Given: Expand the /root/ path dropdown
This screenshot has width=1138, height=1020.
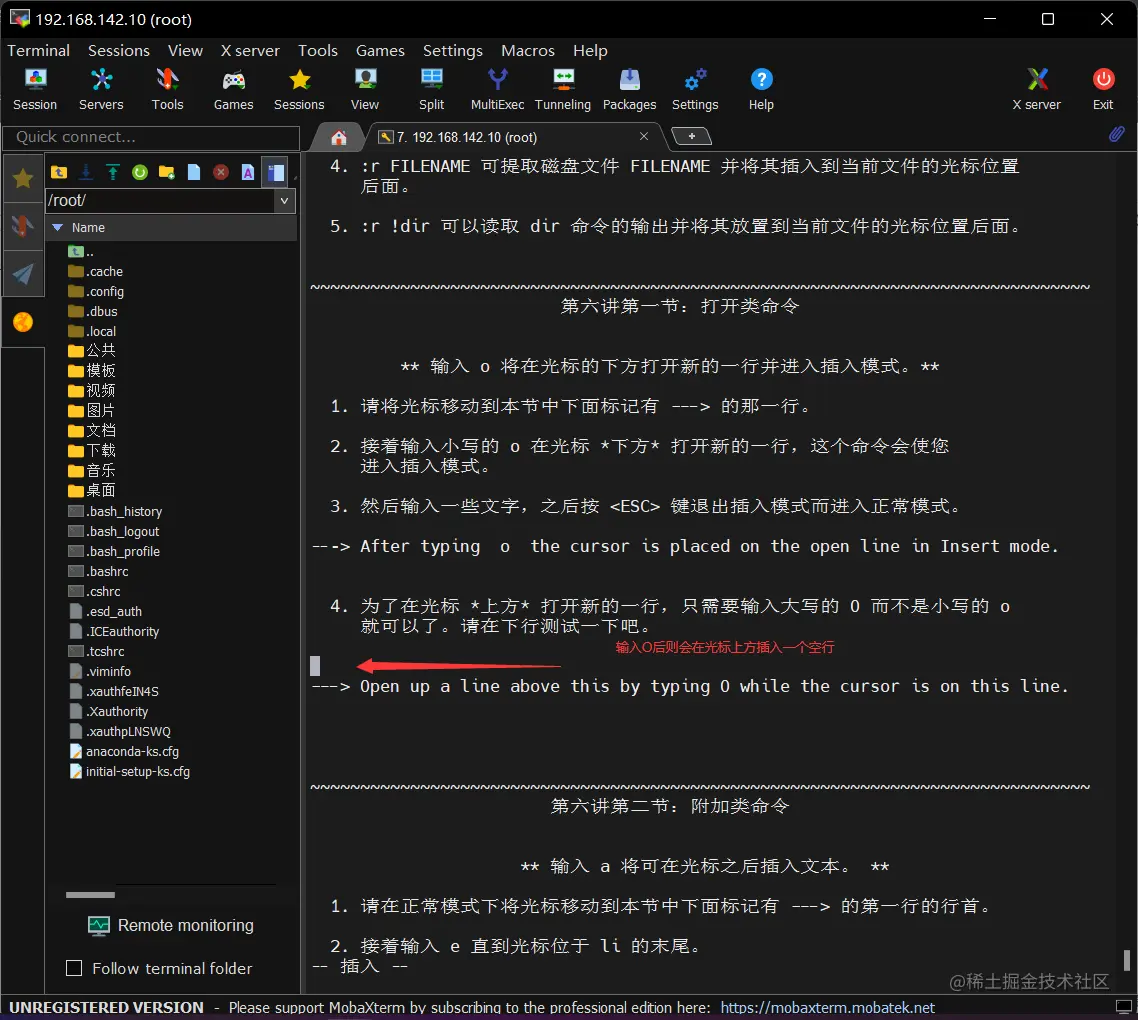Looking at the screenshot, I should [284, 200].
